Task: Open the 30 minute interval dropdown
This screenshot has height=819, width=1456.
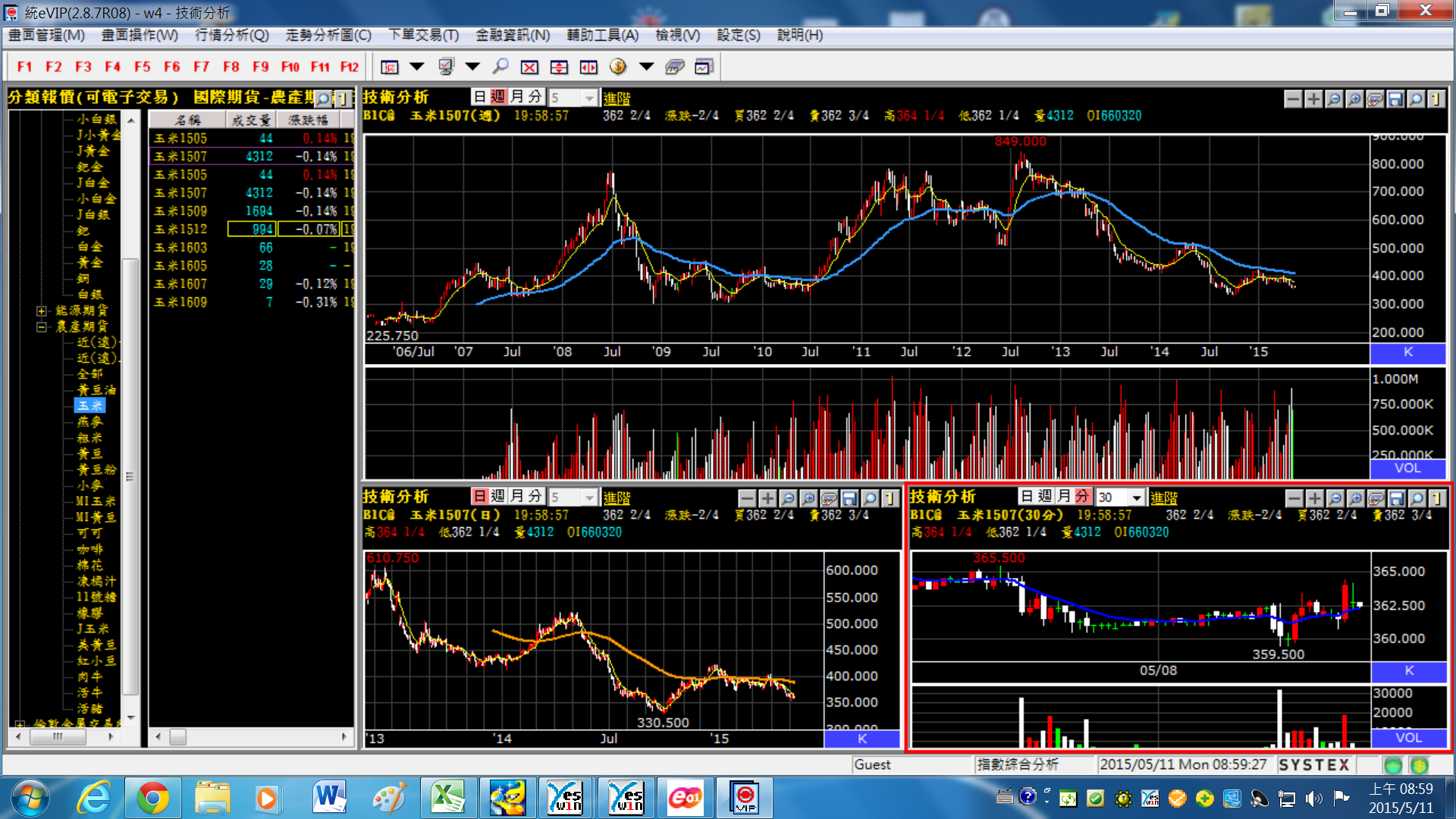Action: 1137,497
